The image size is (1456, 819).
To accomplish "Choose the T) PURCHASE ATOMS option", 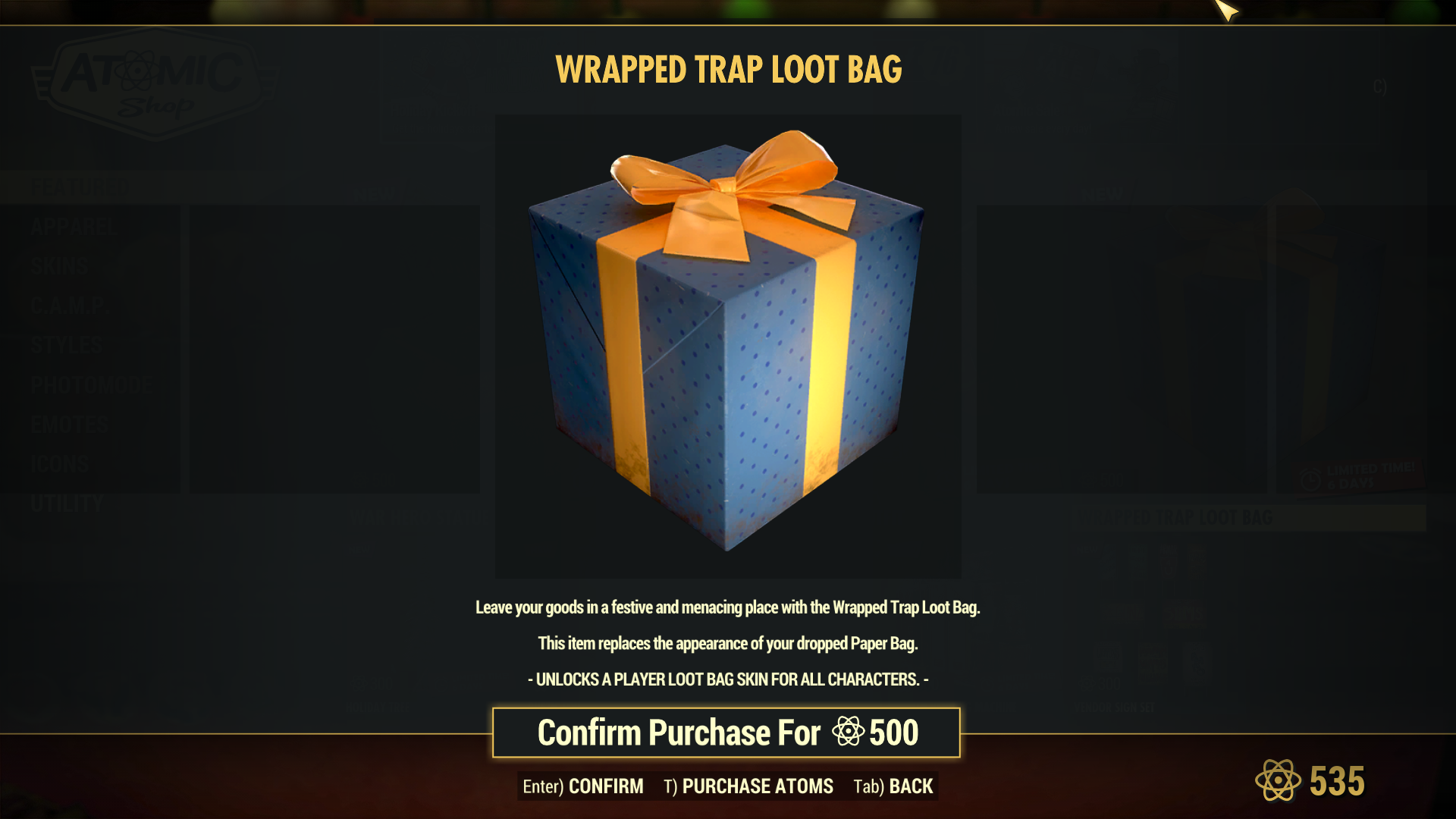I will (748, 786).
